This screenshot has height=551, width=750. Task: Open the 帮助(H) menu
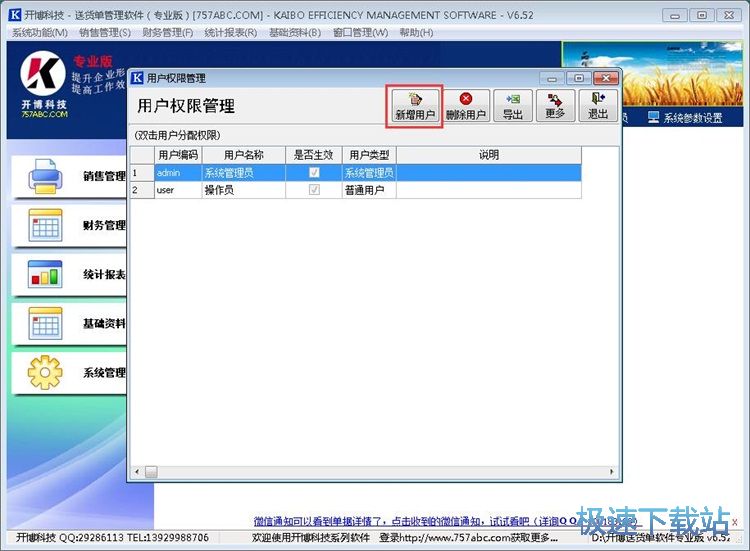coord(416,33)
